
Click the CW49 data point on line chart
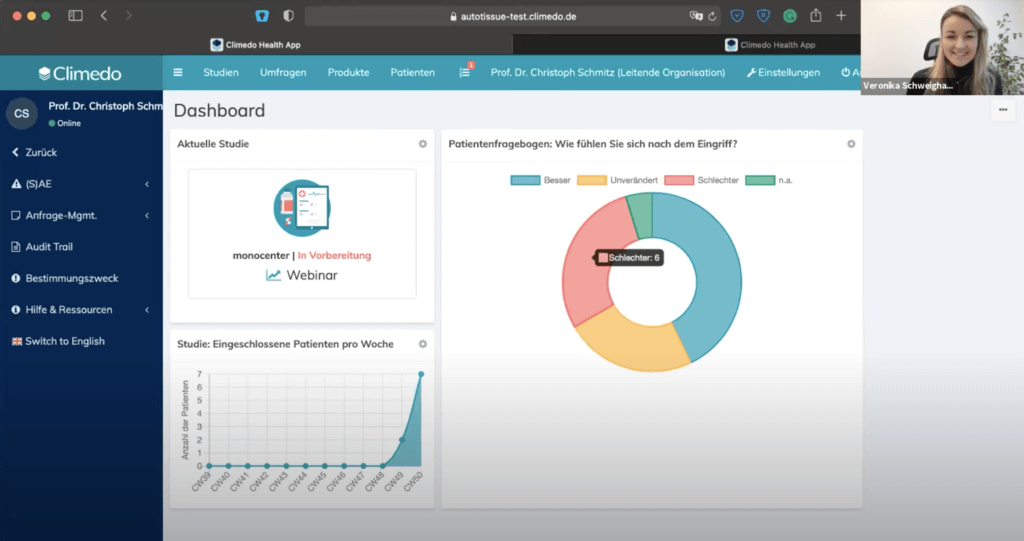(402, 440)
